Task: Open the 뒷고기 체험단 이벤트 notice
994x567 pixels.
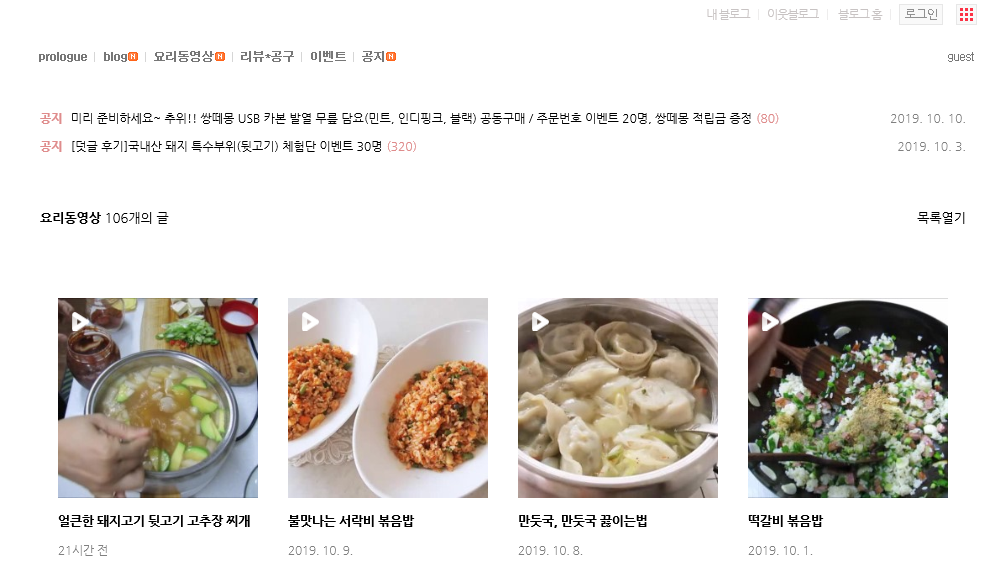Action: [226, 147]
